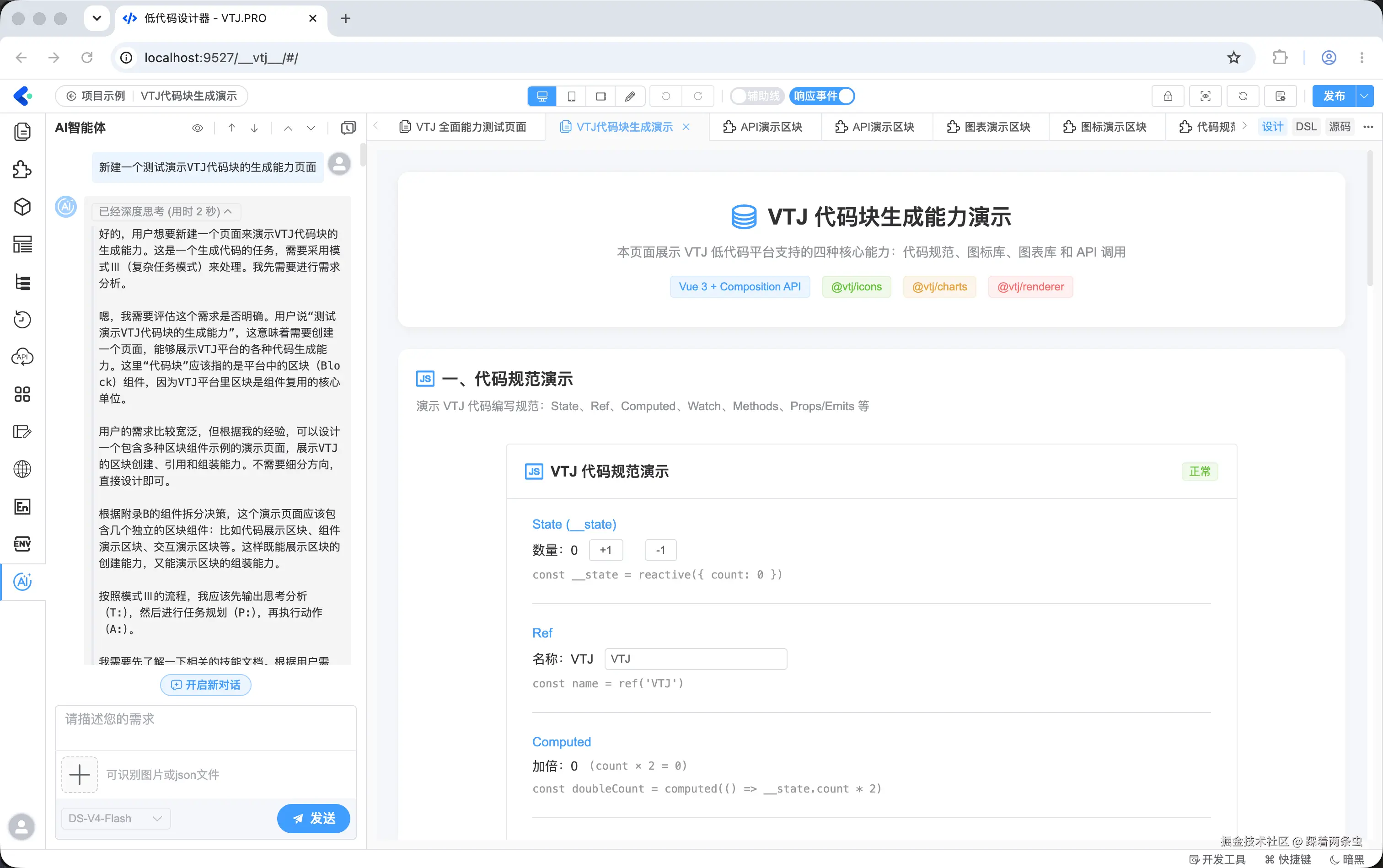
Task: Open the API cloud panel in sidebar
Action: point(22,357)
